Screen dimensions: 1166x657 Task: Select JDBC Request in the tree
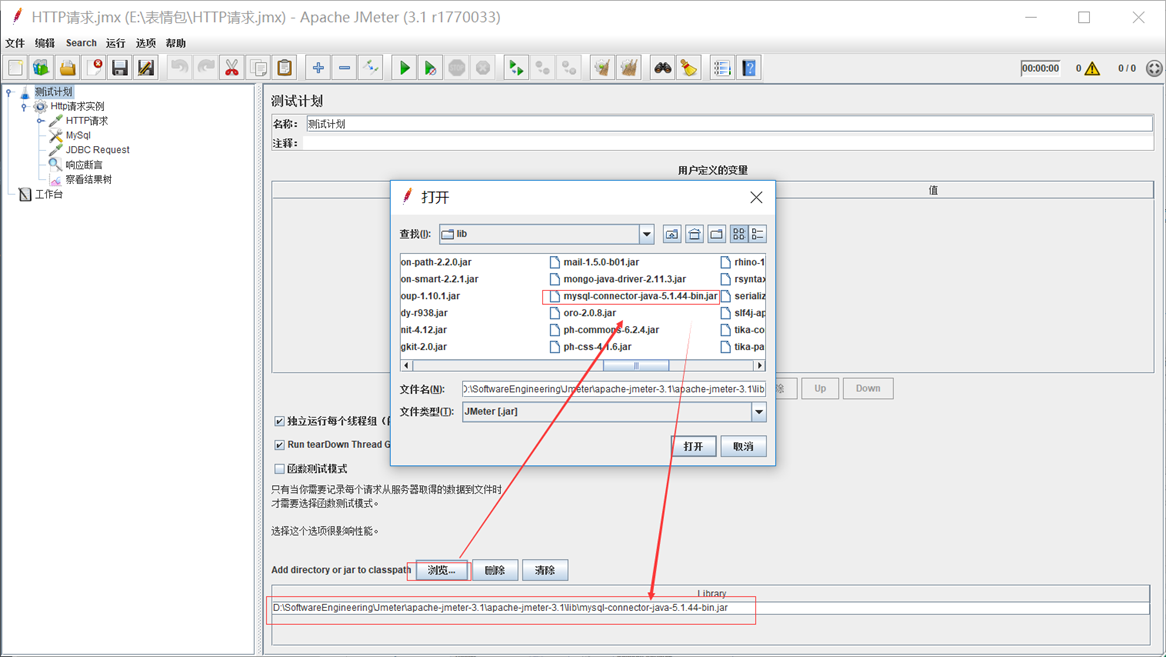(97, 150)
